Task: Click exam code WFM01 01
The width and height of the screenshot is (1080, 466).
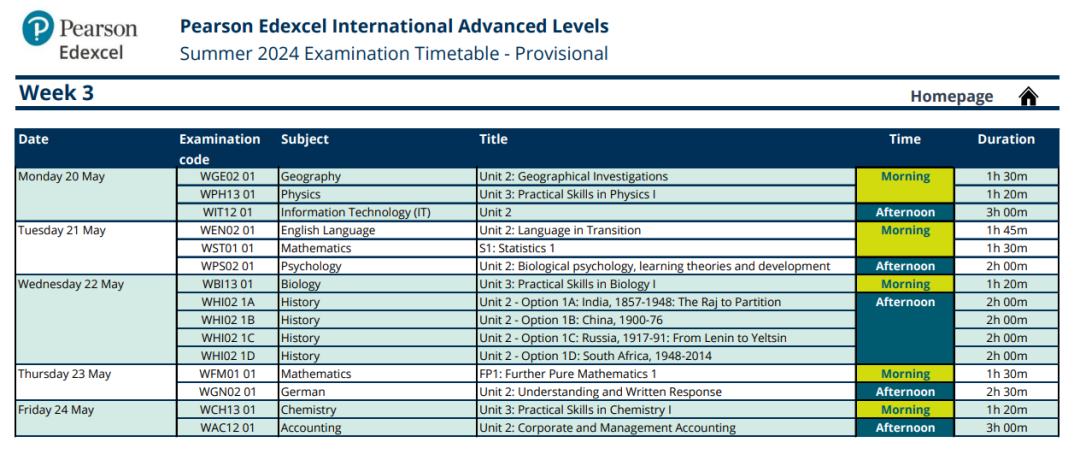Action: [227, 374]
